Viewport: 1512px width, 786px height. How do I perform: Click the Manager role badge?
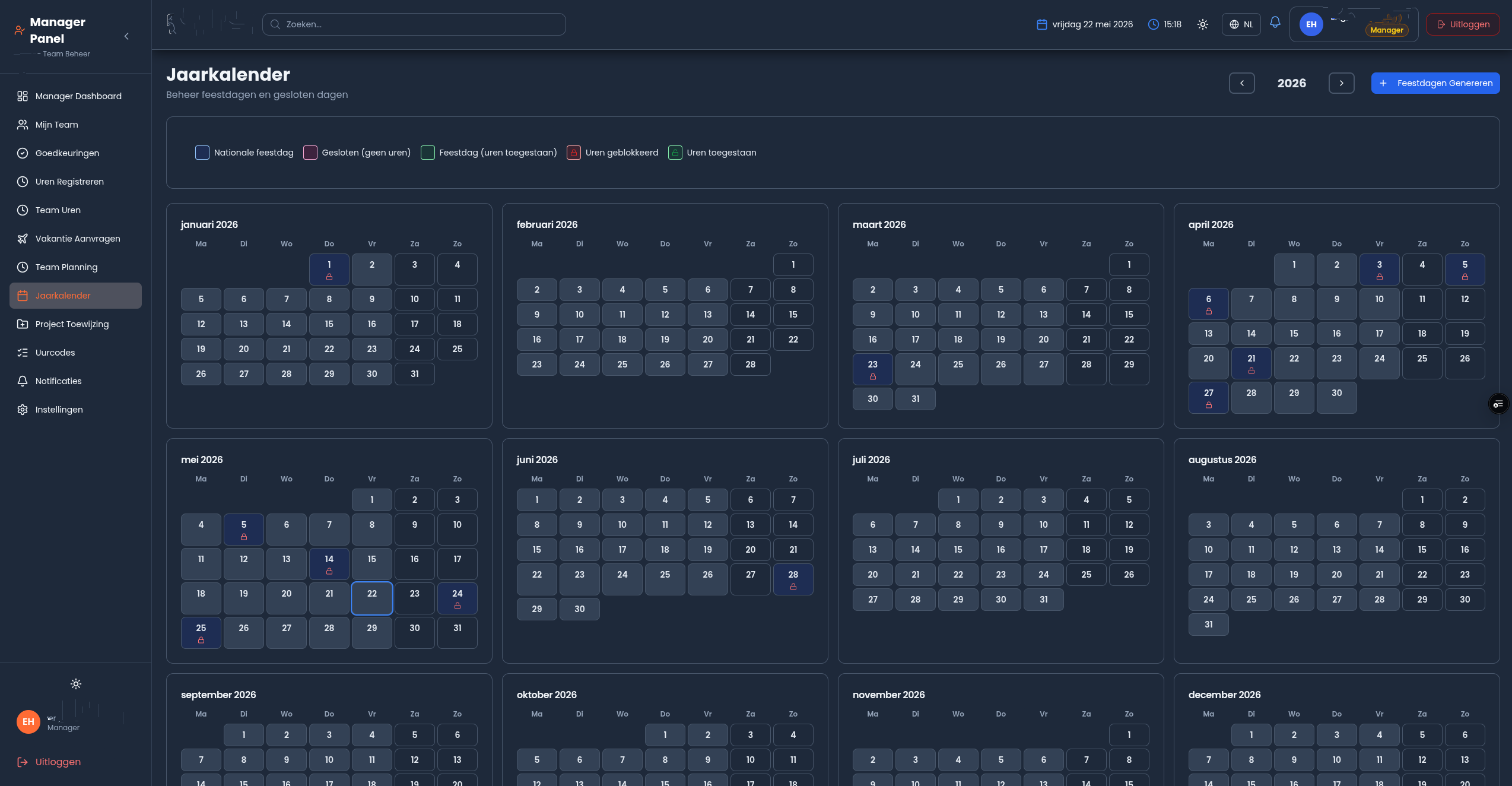1387,30
